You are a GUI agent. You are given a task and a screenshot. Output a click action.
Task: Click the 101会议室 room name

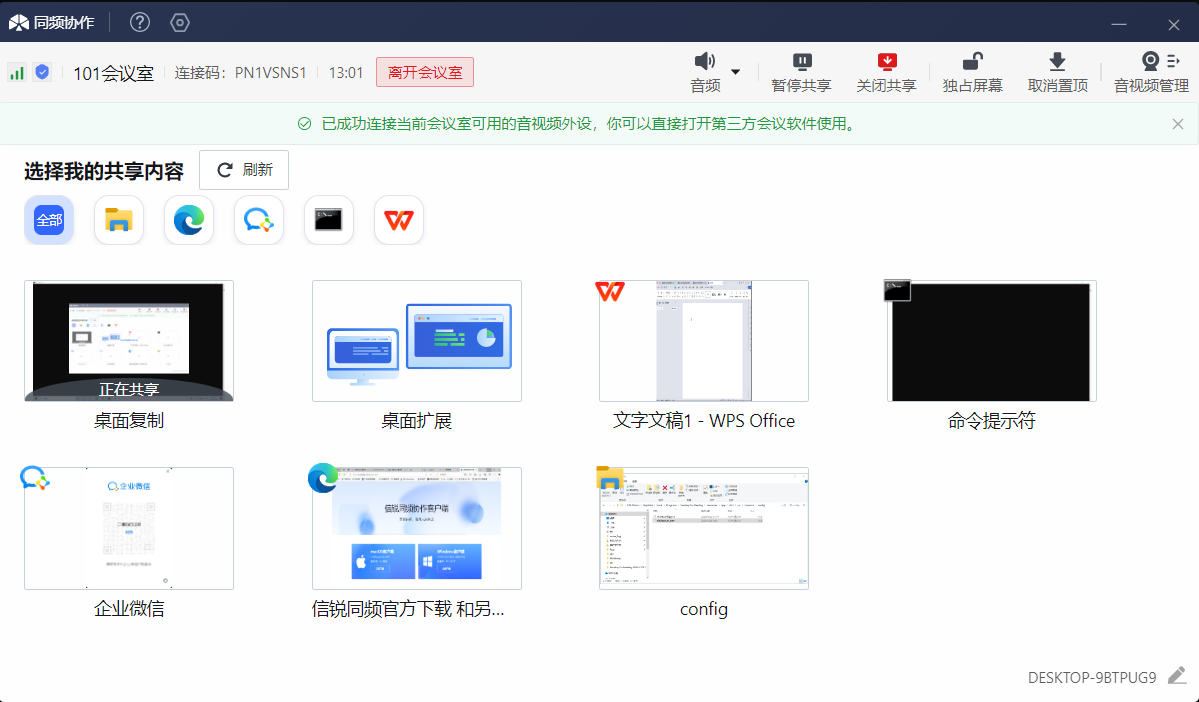pos(114,73)
